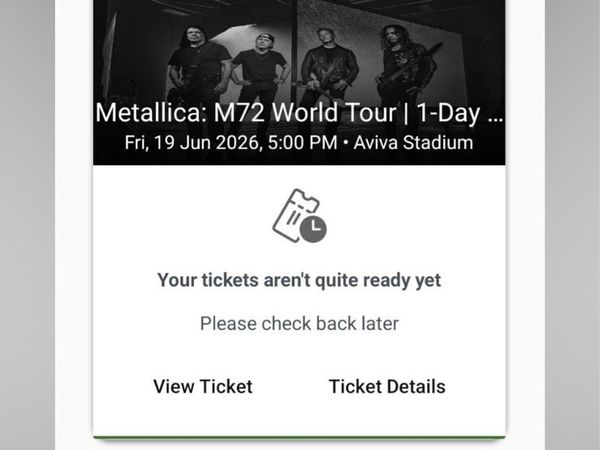
Task: Click the green bar below ticket card
Action: click(x=299, y=437)
